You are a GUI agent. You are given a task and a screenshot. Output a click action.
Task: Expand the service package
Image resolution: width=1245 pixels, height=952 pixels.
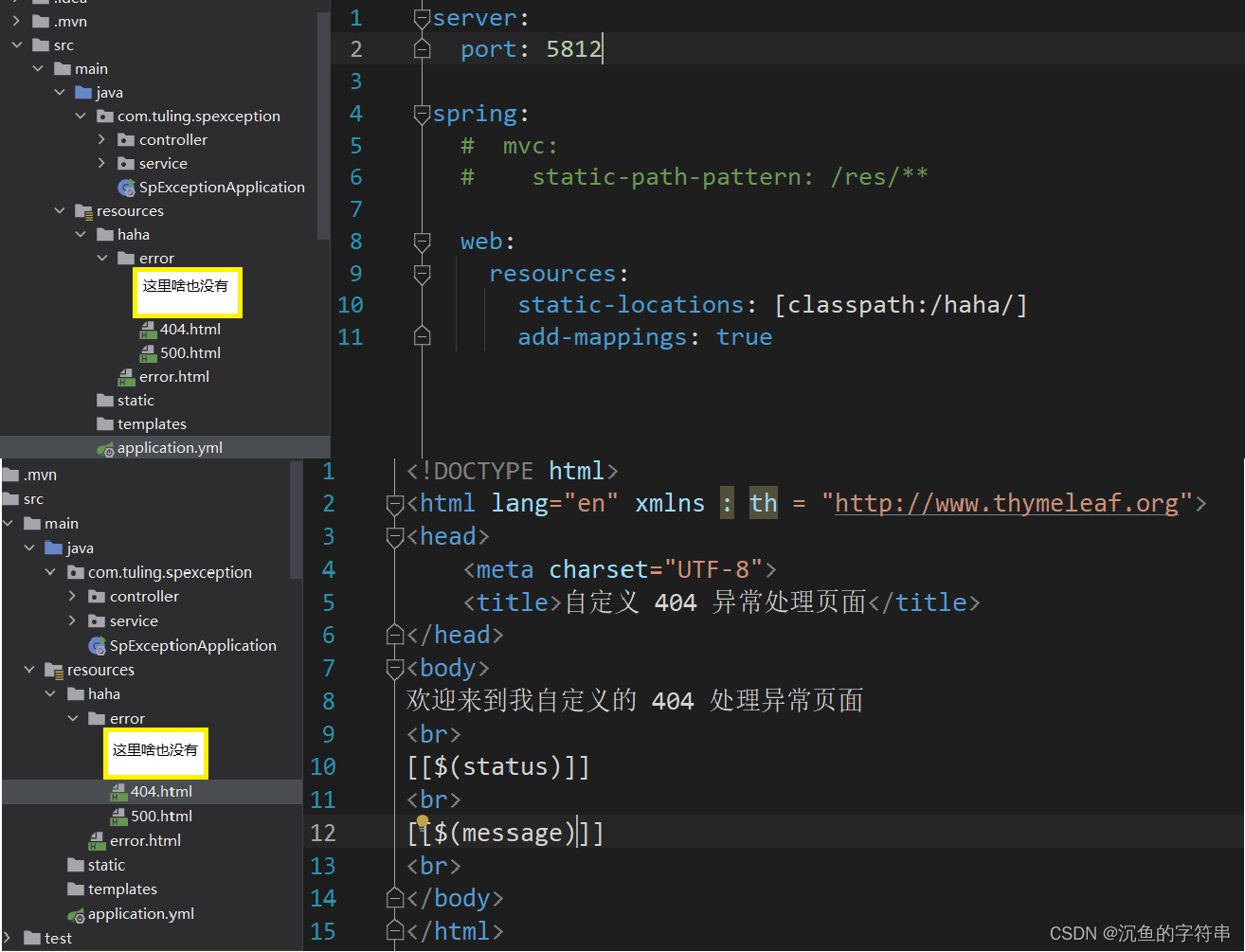click(x=102, y=163)
